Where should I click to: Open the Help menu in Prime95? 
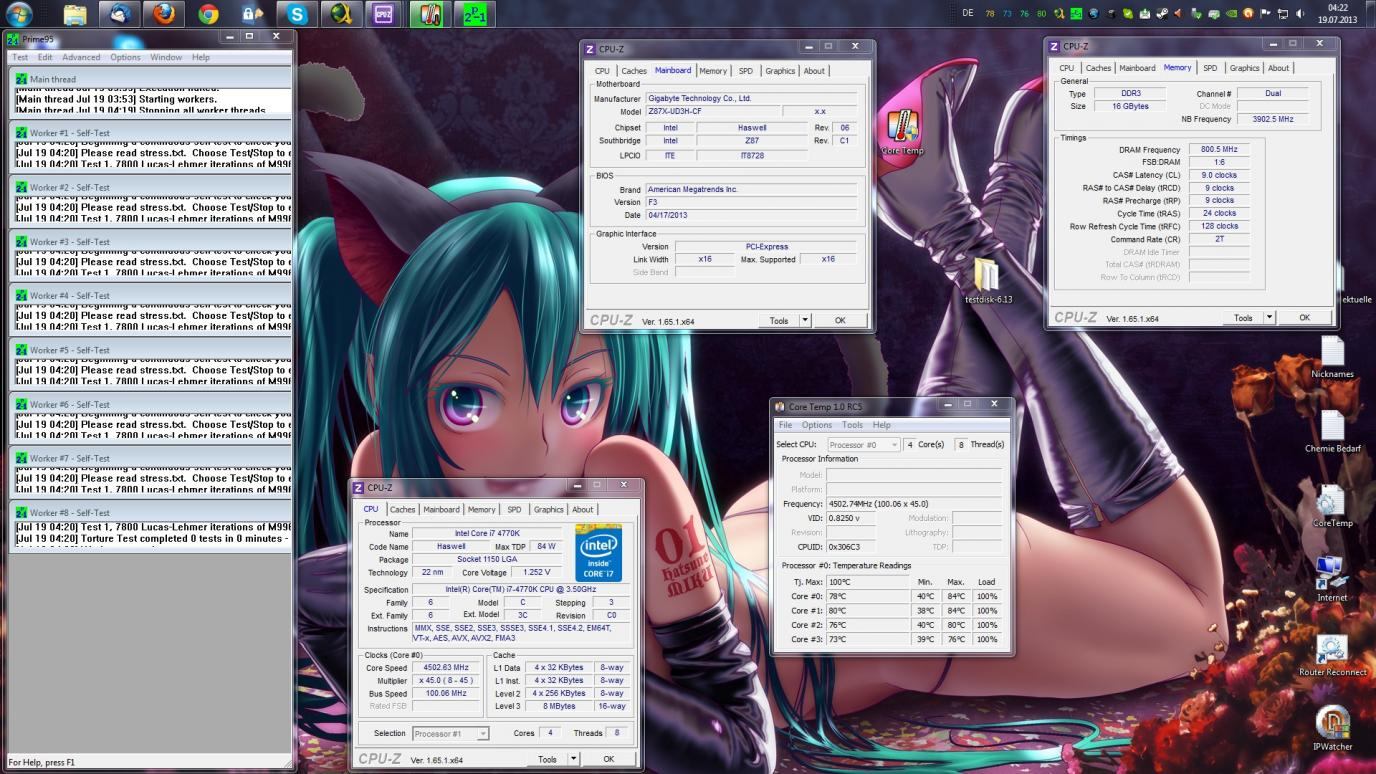[201, 57]
